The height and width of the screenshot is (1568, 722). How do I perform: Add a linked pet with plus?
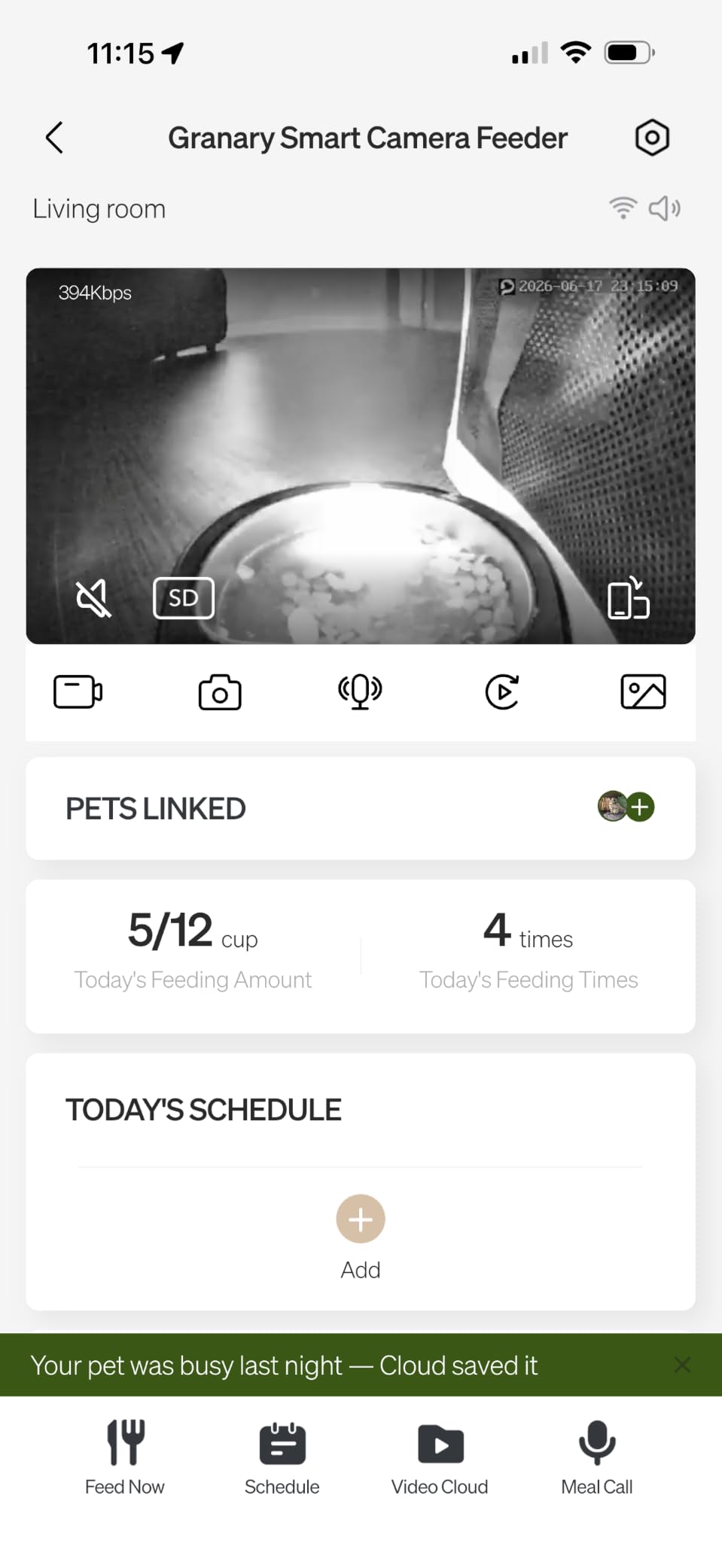(640, 807)
